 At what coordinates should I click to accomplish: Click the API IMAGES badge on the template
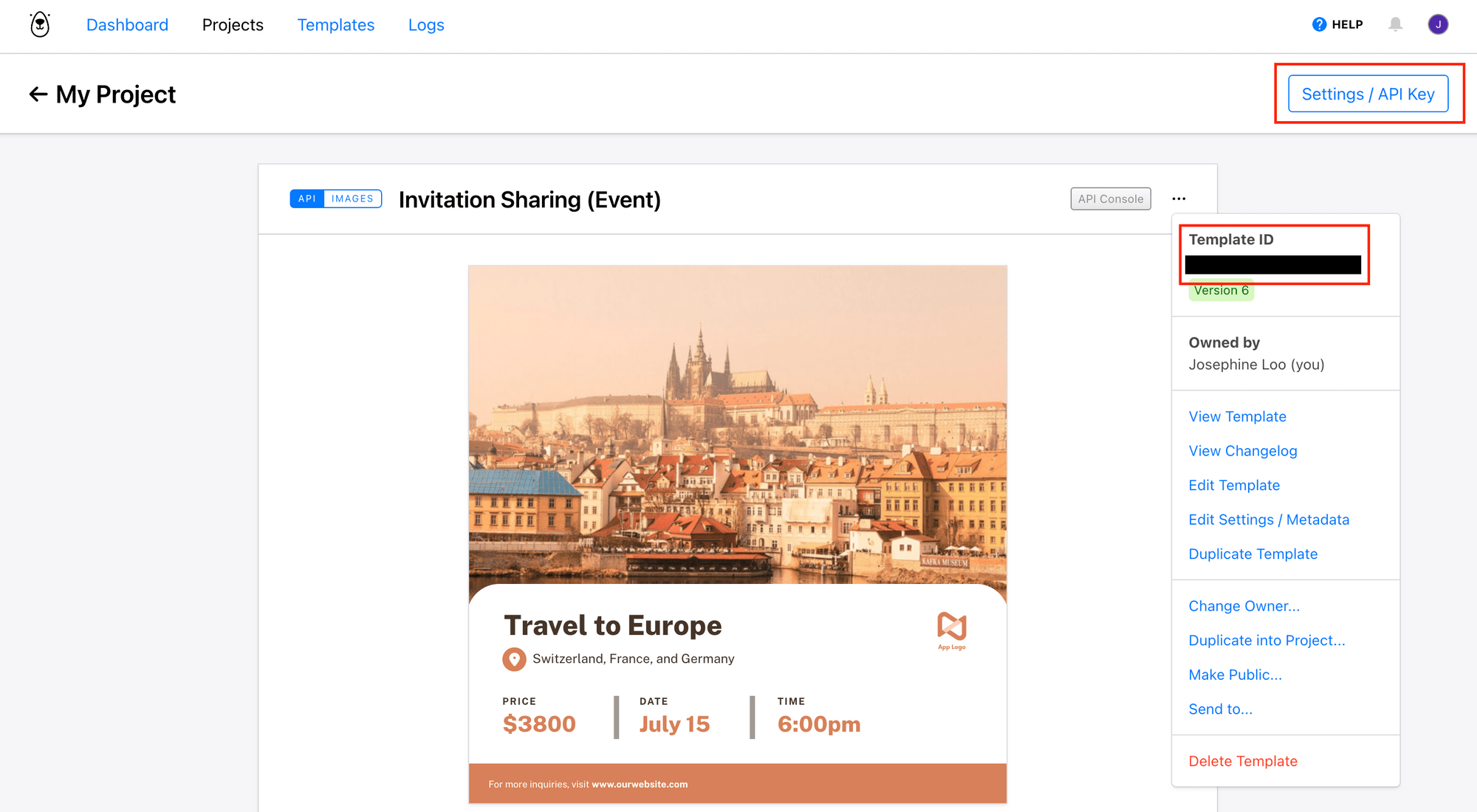tap(335, 199)
